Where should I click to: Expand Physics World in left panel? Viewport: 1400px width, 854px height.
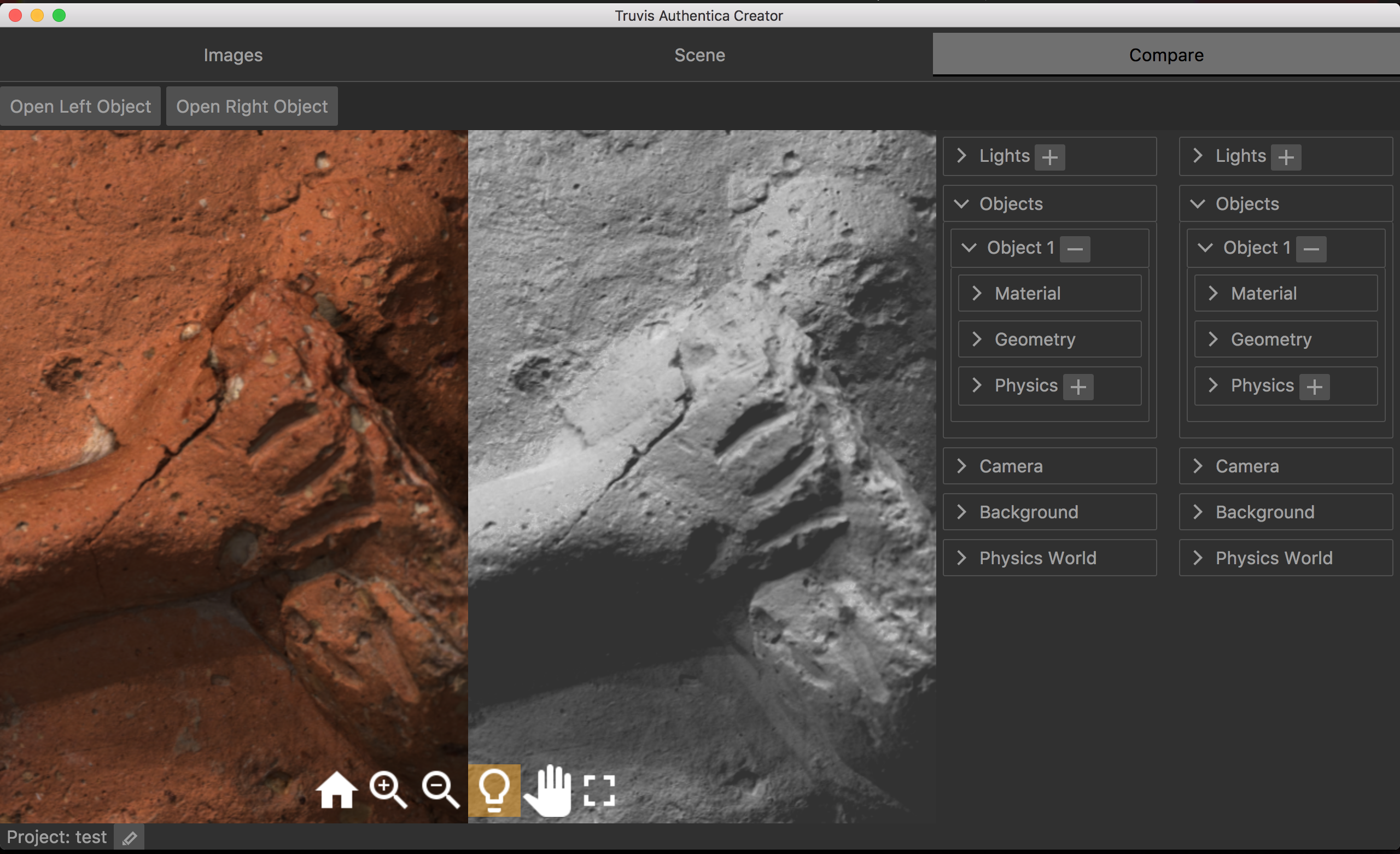pos(1049,558)
